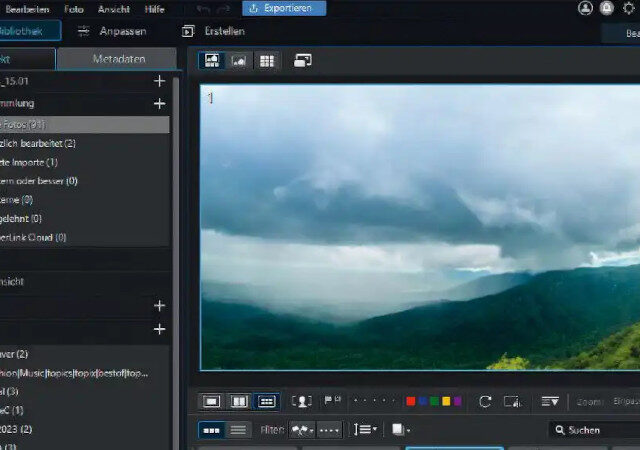This screenshot has width=640, height=450.
Task: Switch to the Erstellen module
Action: click(x=213, y=31)
